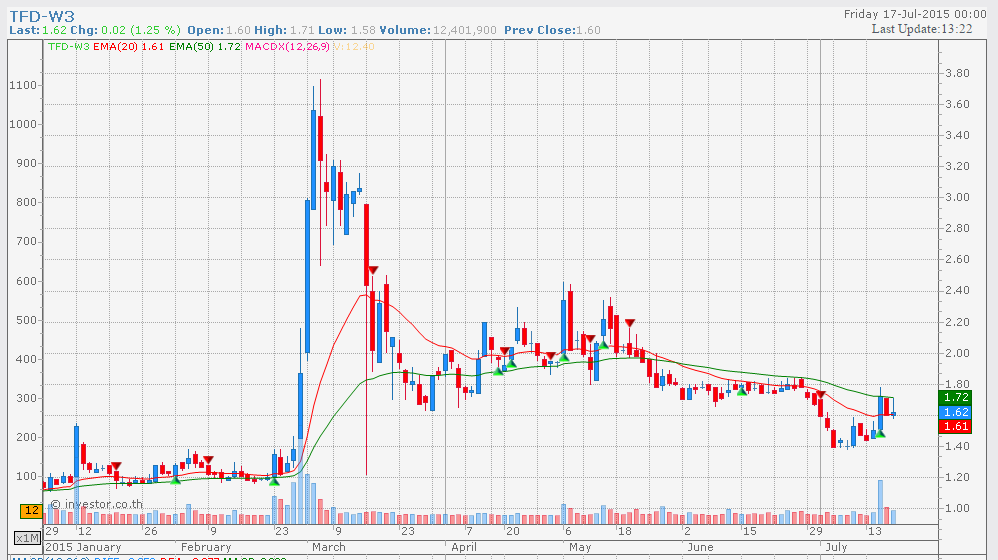Click the June axis label
Screen dimensions: 998x560
700,547
